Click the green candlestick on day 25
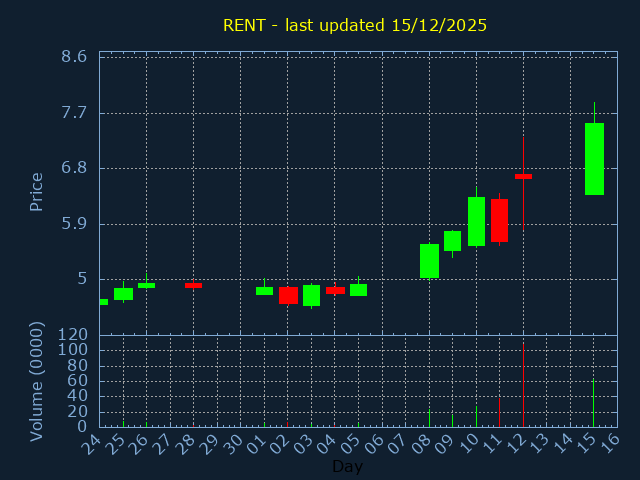The height and width of the screenshot is (480, 640). [123, 294]
